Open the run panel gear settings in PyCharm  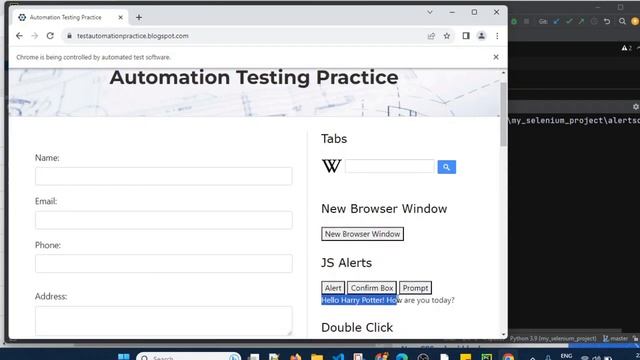635,107
